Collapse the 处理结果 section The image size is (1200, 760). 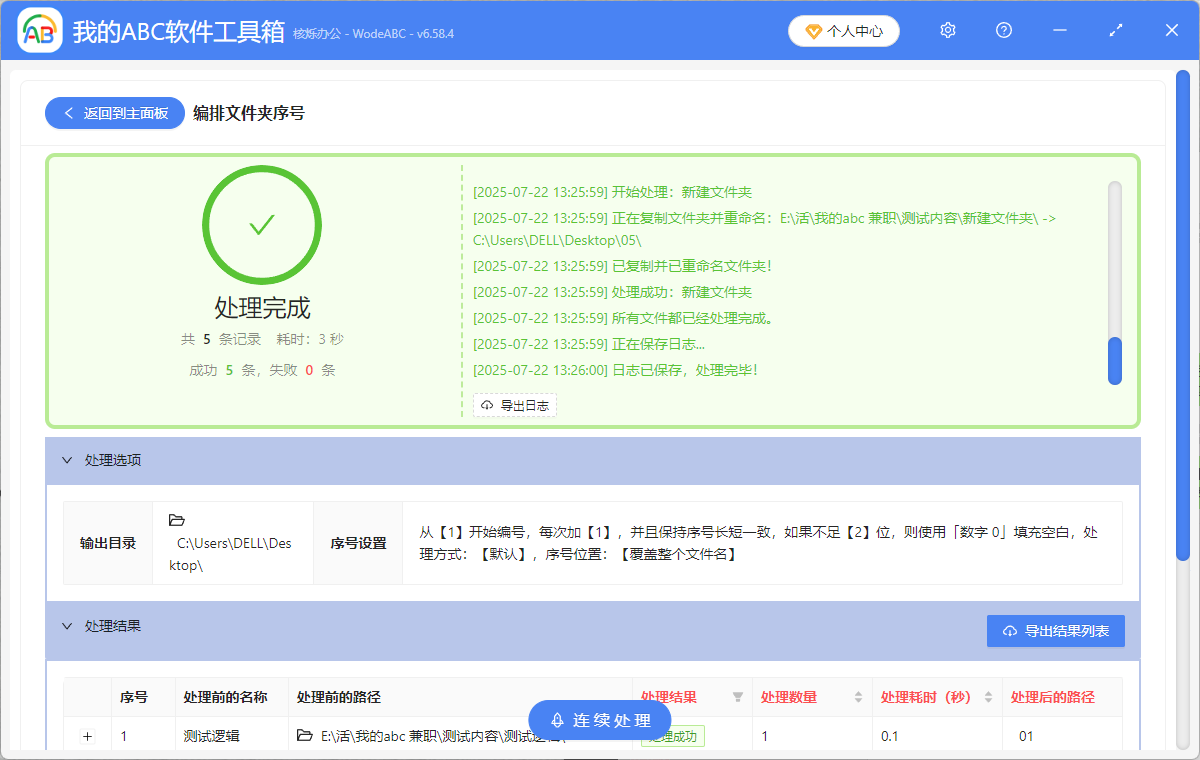click(67, 627)
